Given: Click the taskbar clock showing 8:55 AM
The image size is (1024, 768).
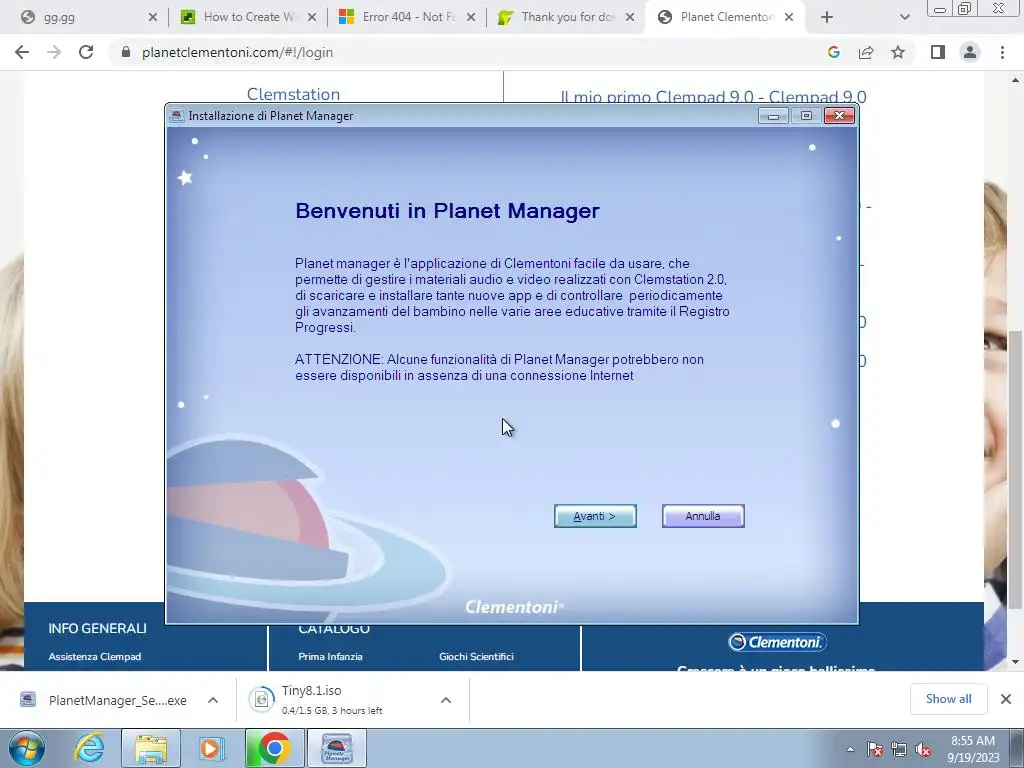Looking at the screenshot, I should click(973, 749).
